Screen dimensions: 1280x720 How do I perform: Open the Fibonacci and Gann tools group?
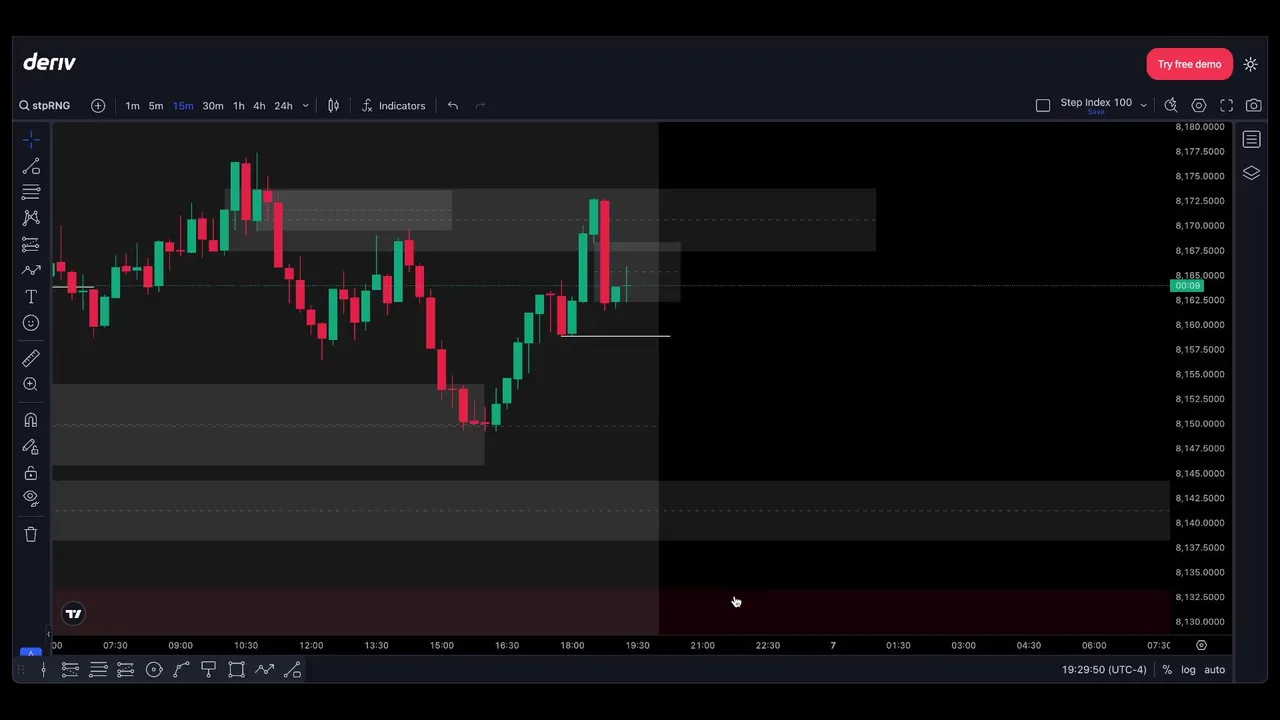click(x=31, y=192)
